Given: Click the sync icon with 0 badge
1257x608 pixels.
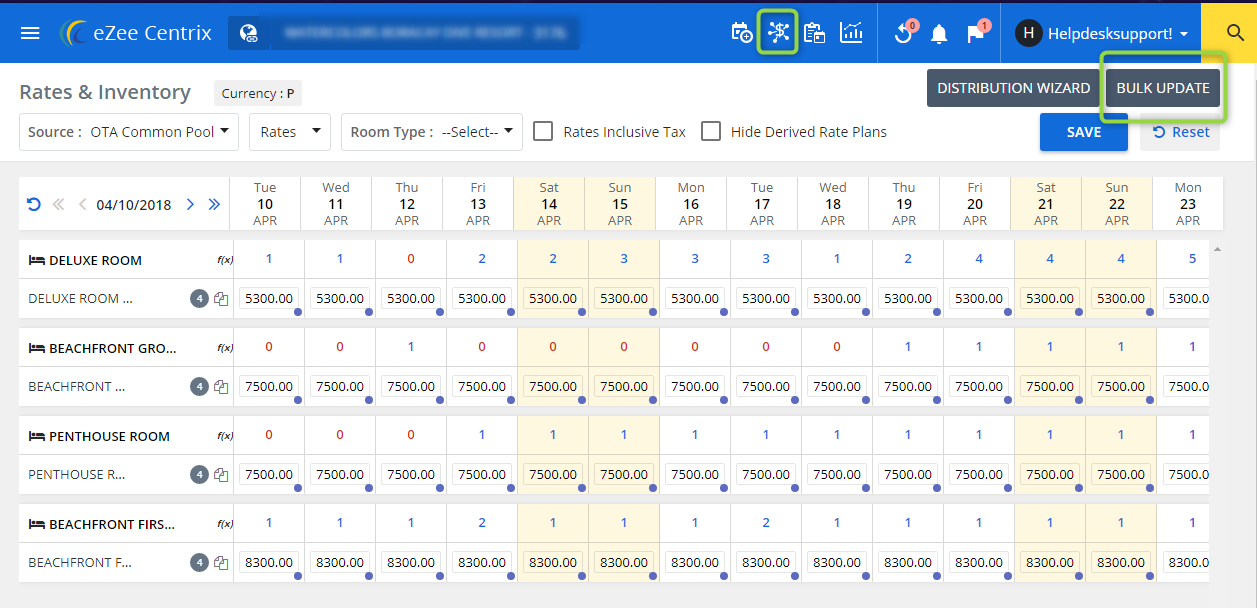Looking at the screenshot, I should 904,33.
